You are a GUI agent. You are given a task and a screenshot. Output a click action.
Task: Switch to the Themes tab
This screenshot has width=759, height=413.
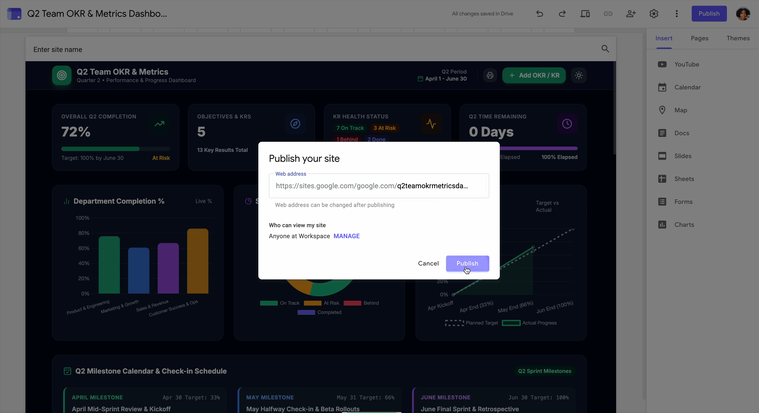click(738, 38)
